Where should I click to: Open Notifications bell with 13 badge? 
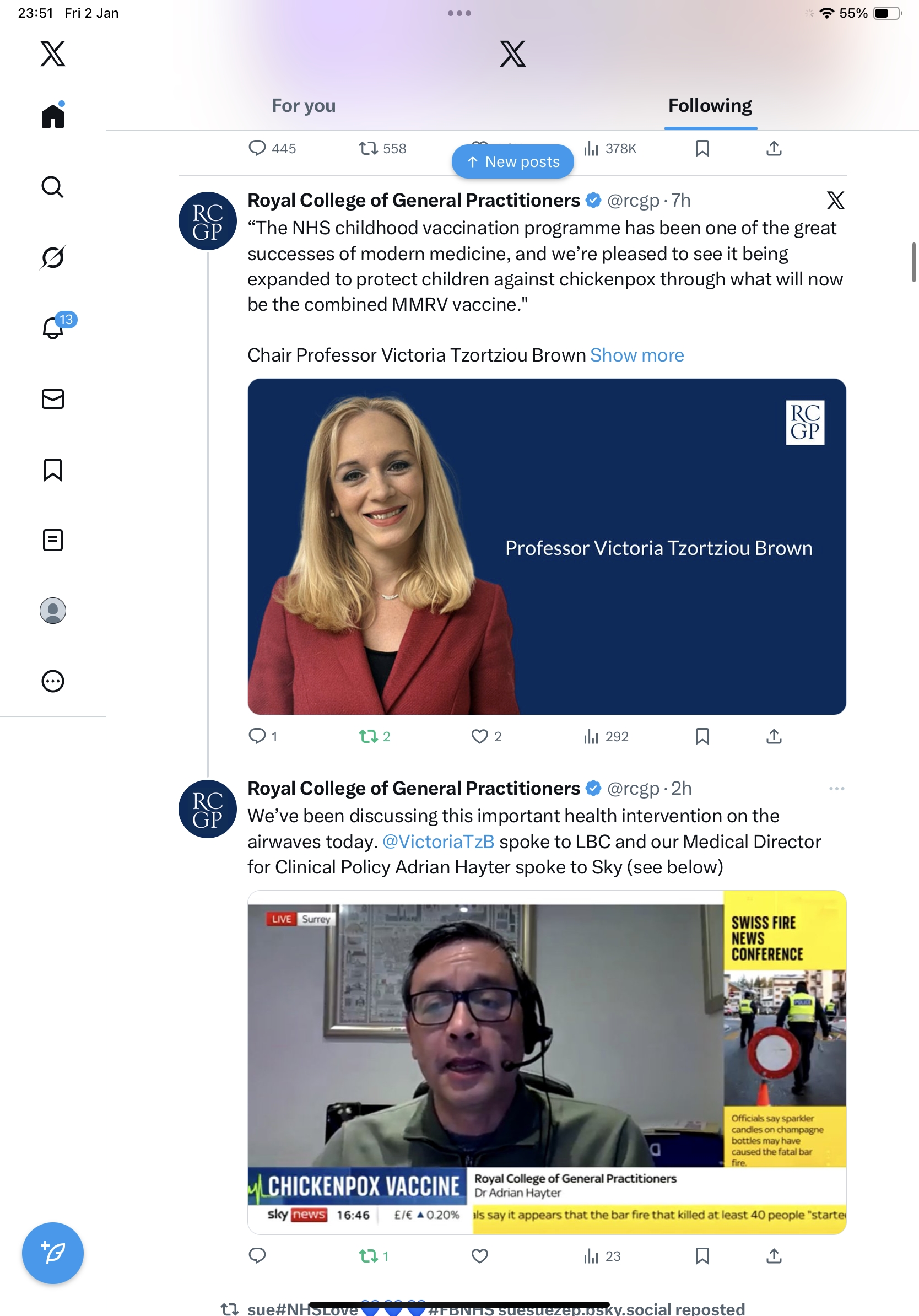pos(54,328)
